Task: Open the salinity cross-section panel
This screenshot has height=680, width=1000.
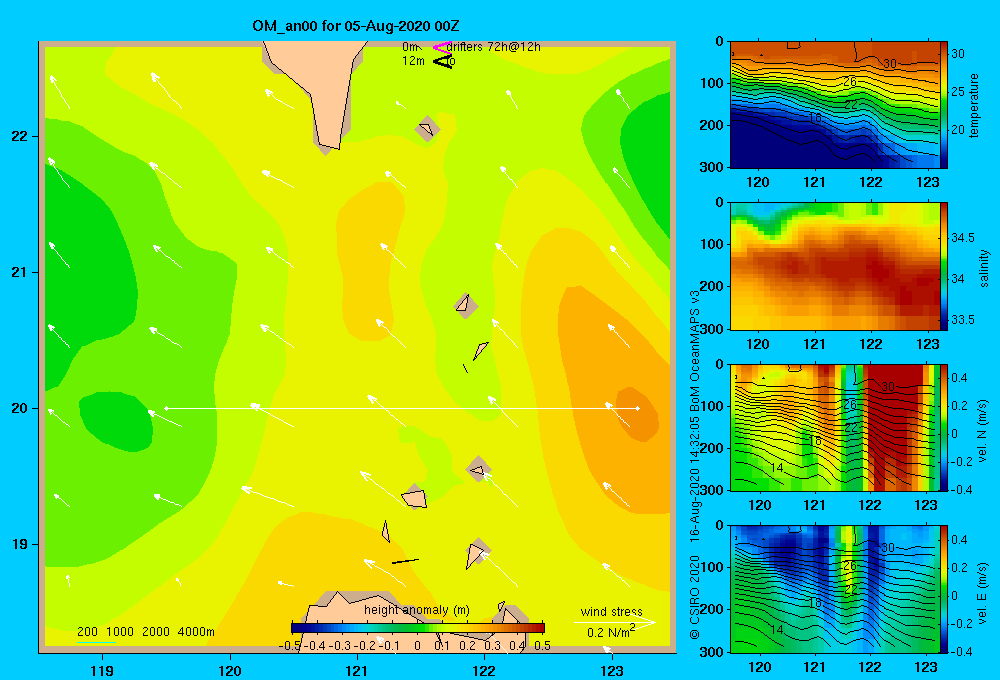Action: click(835, 266)
